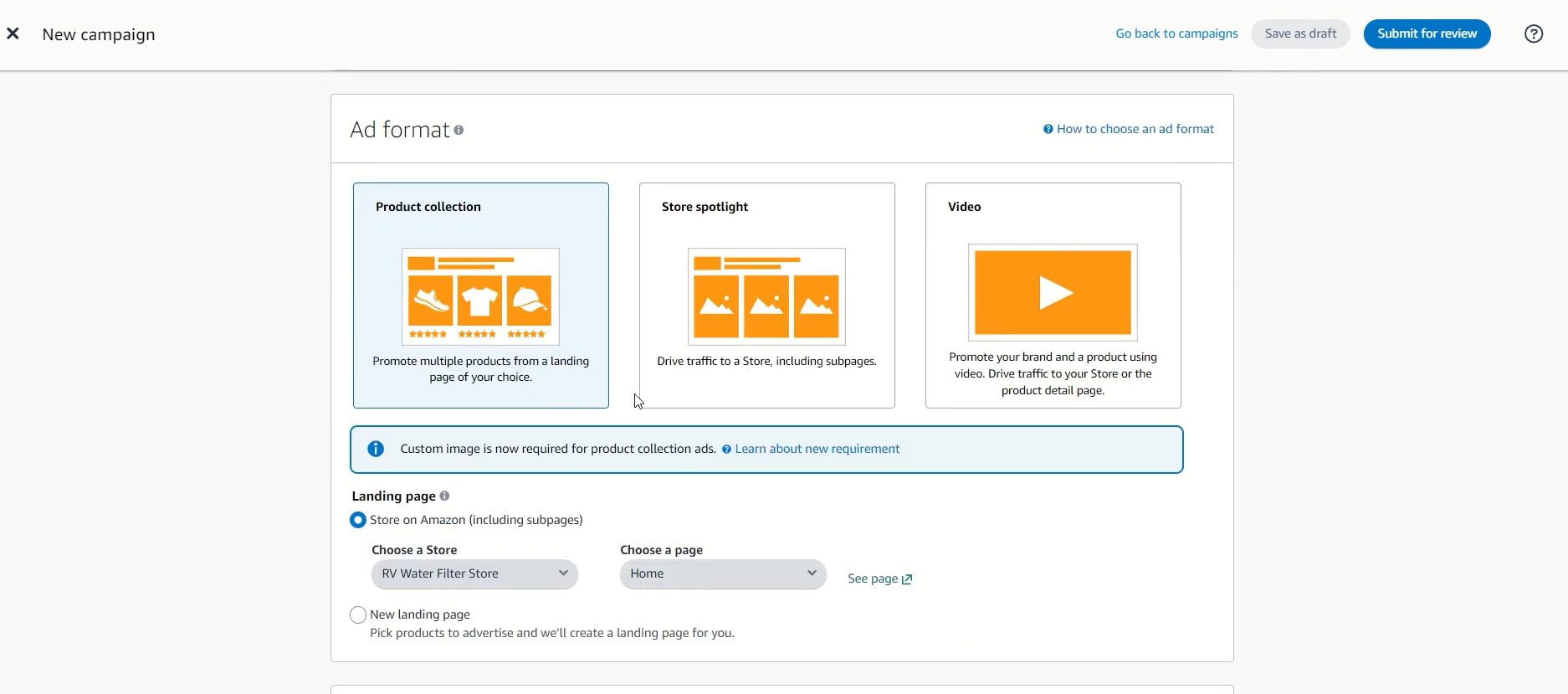Click the Store spotlight illustration image
The image size is (1568, 694).
(x=766, y=296)
